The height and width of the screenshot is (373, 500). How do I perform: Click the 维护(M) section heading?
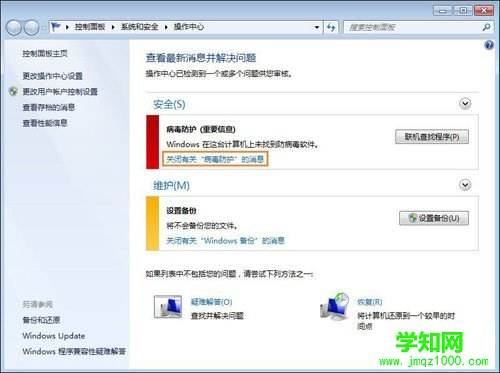pos(171,185)
